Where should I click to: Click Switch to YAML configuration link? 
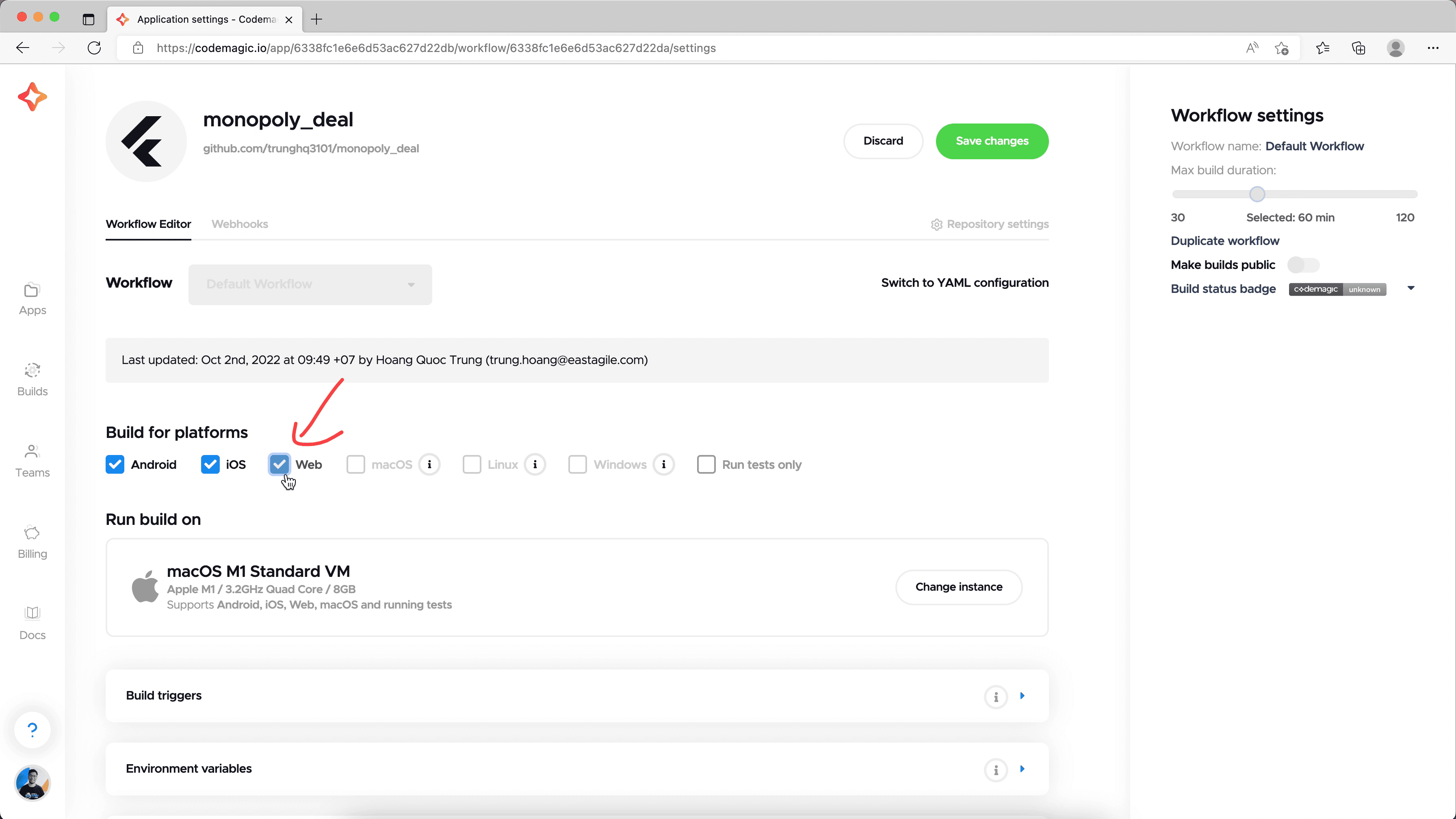(965, 283)
